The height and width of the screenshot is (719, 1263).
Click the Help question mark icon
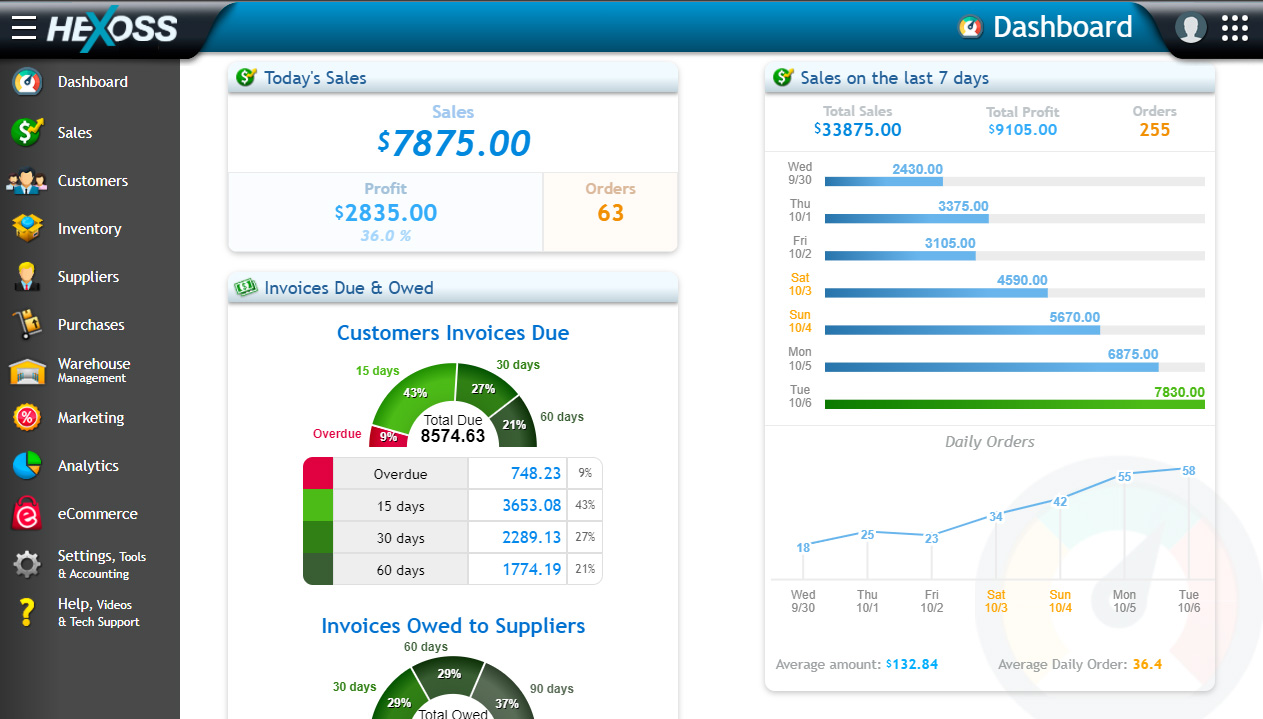[27, 612]
